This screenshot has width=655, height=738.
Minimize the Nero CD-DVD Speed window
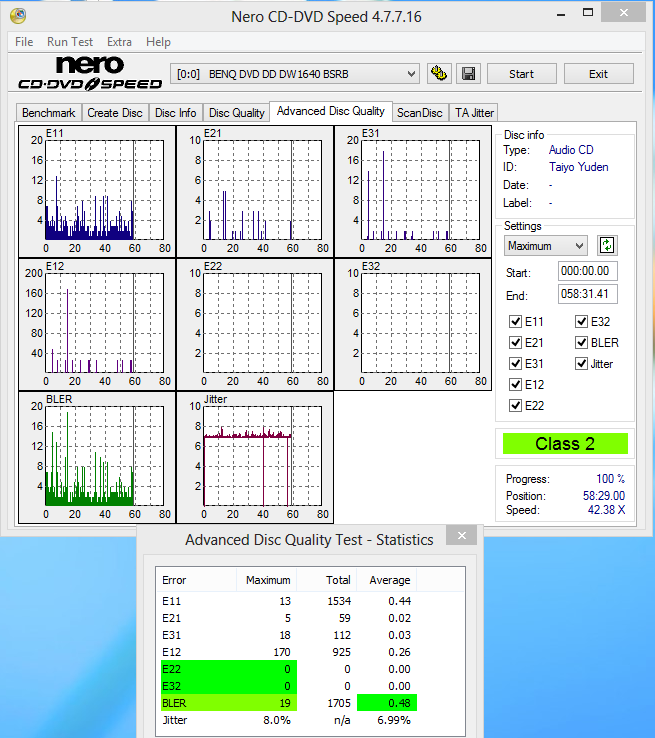coord(560,14)
